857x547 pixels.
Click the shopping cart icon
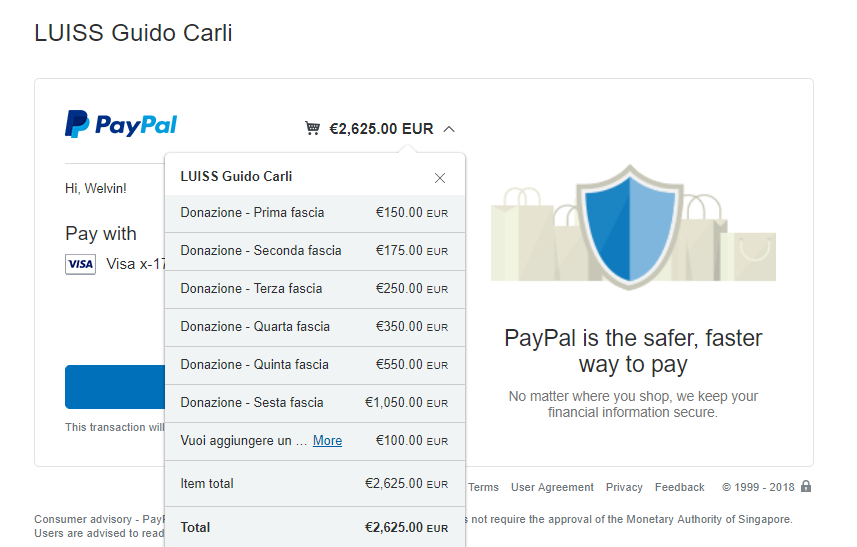pyautogui.click(x=313, y=128)
